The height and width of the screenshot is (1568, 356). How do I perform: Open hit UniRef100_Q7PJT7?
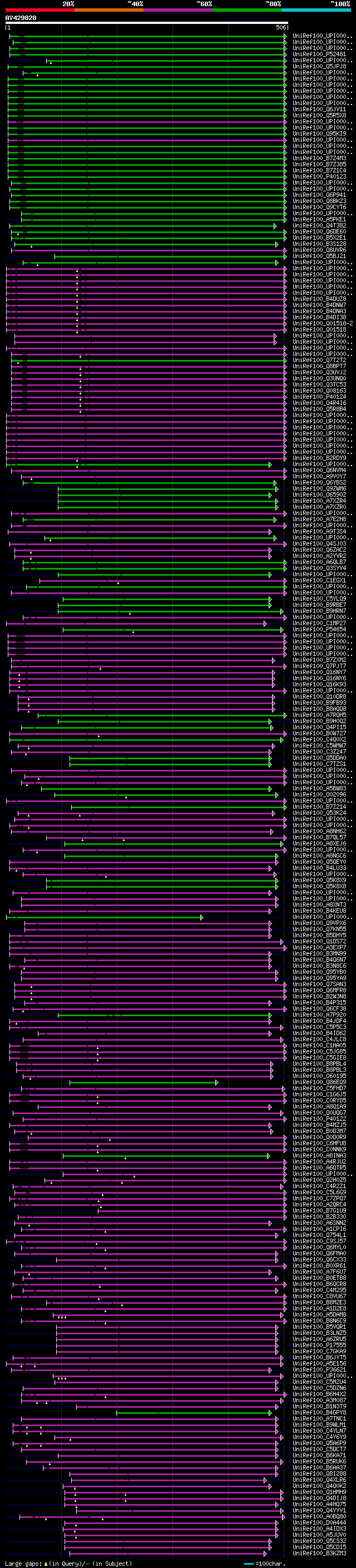coord(319,666)
